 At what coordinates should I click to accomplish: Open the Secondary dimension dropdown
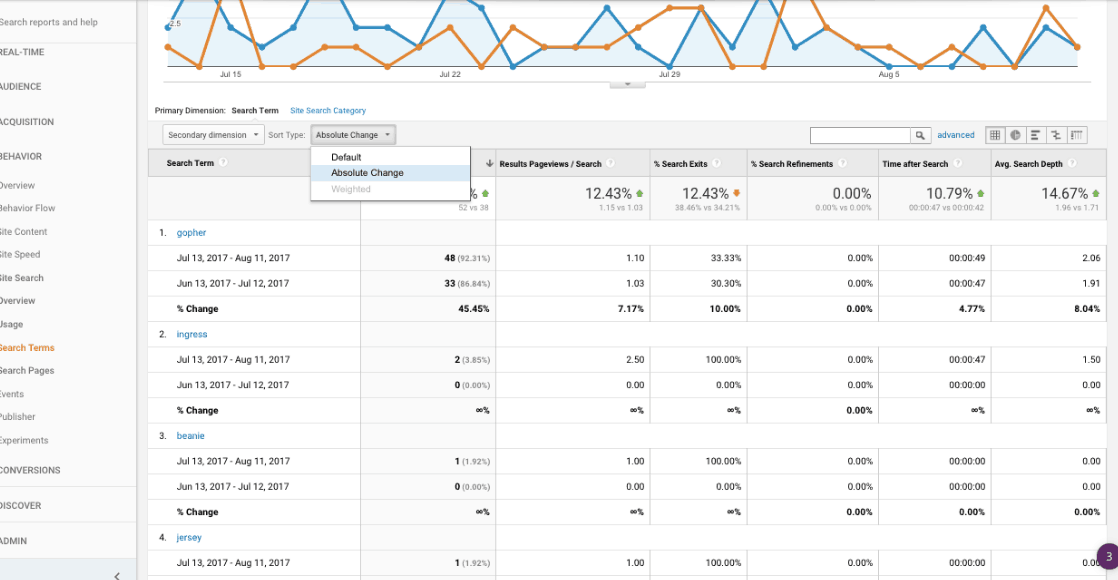click(213, 135)
